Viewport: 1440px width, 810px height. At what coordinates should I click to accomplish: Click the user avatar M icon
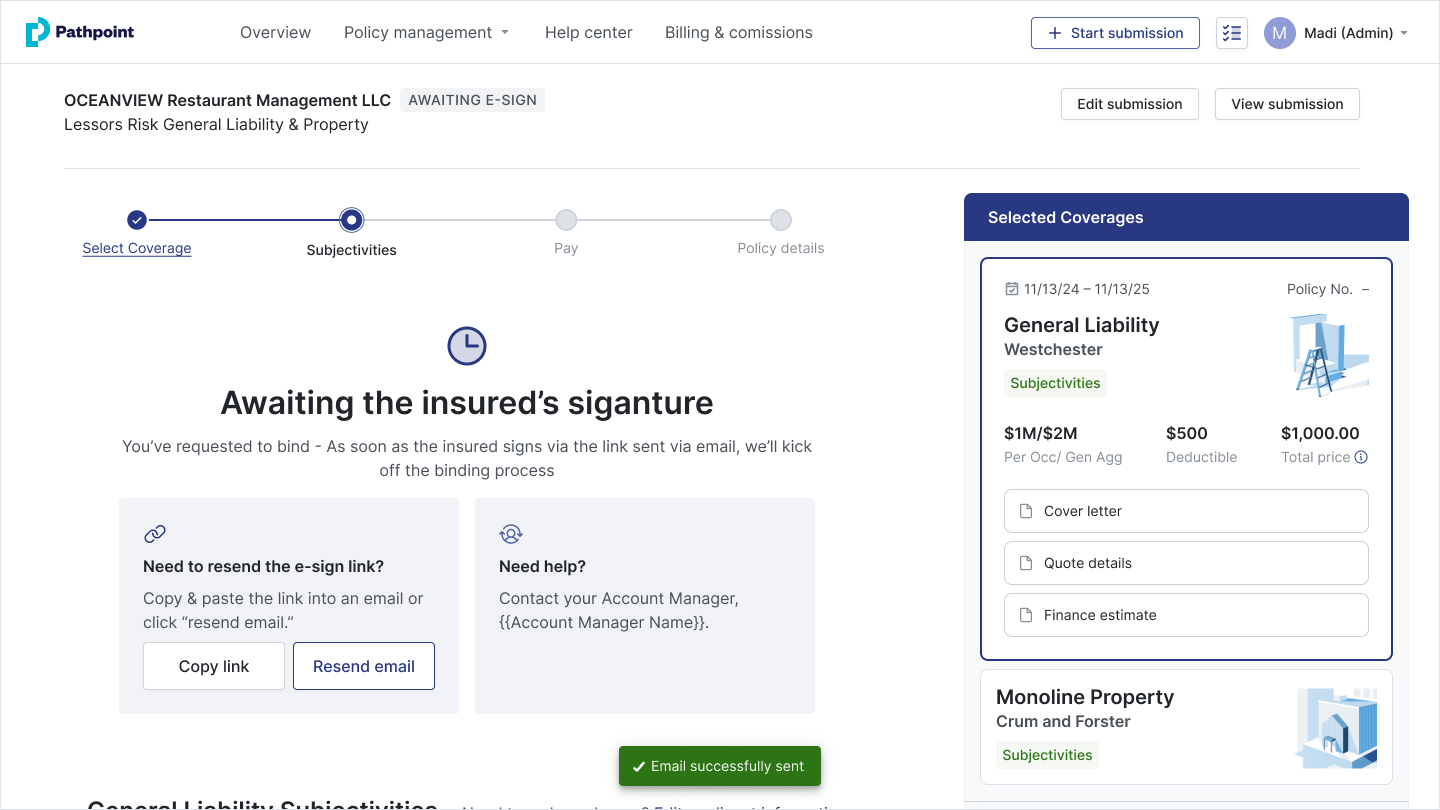pyautogui.click(x=1280, y=33)
